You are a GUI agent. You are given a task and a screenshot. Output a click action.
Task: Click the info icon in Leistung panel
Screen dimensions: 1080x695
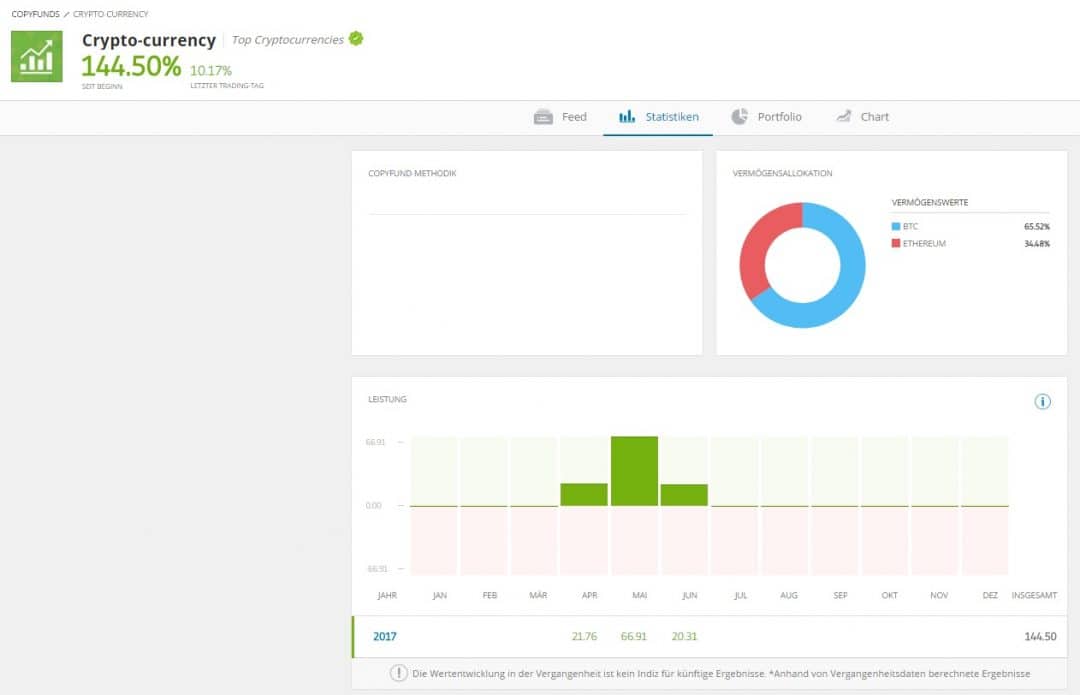coord(1043,401)
